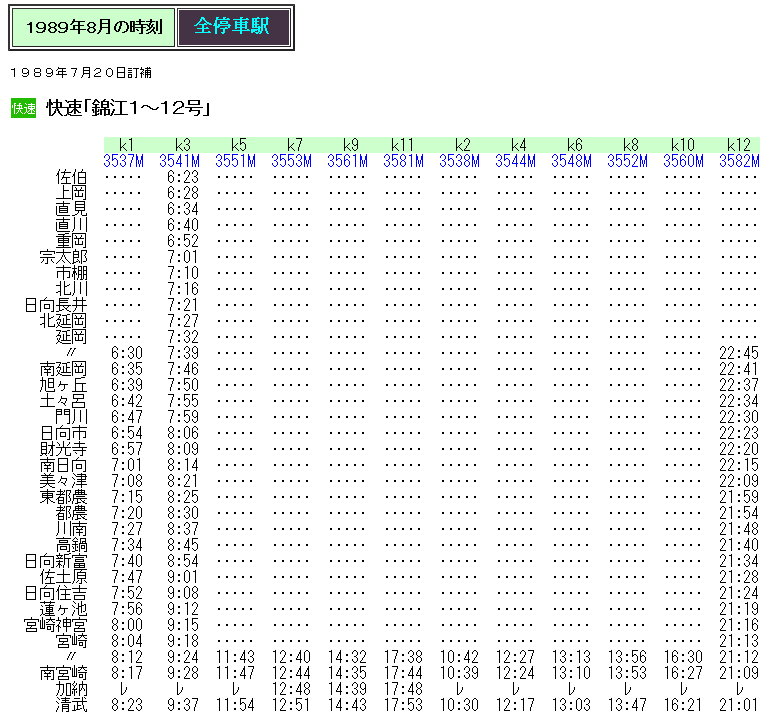Click the 財光寺 station row label
Image resolution: width=780 pixels, height=712 pixels.
click(63, 449)
